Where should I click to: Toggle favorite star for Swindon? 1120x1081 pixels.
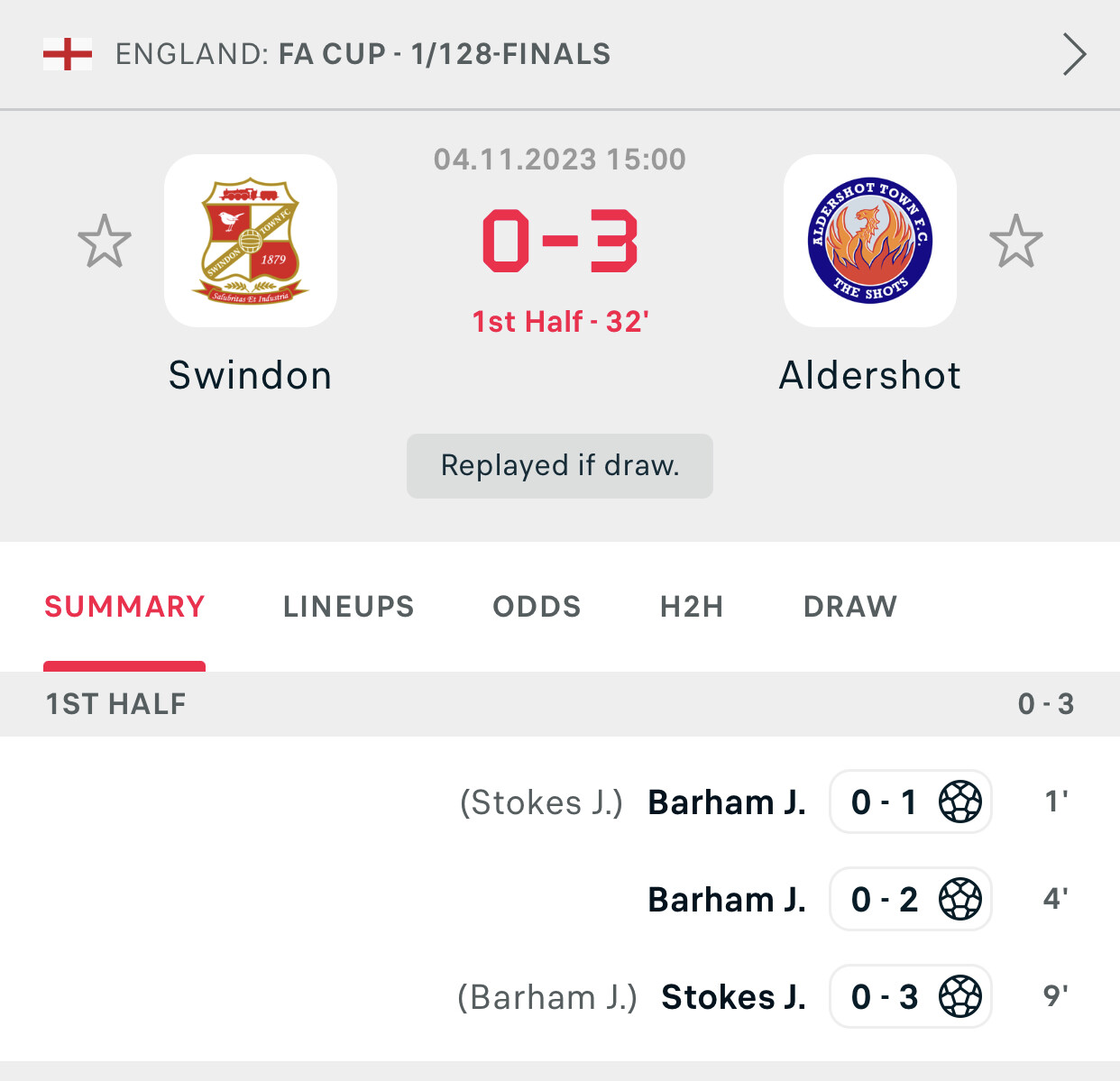[105, 241]
